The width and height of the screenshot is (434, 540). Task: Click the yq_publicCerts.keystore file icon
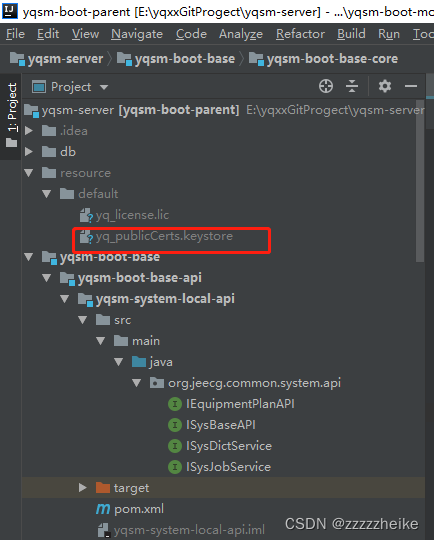[x=86, y=236]
